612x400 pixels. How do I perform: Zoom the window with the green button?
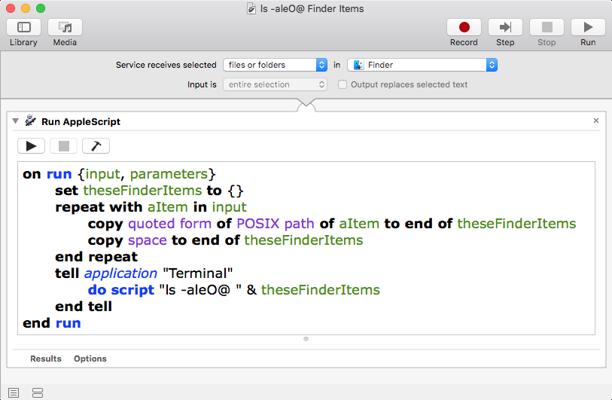pyautogui.click(x=41, y=8)
